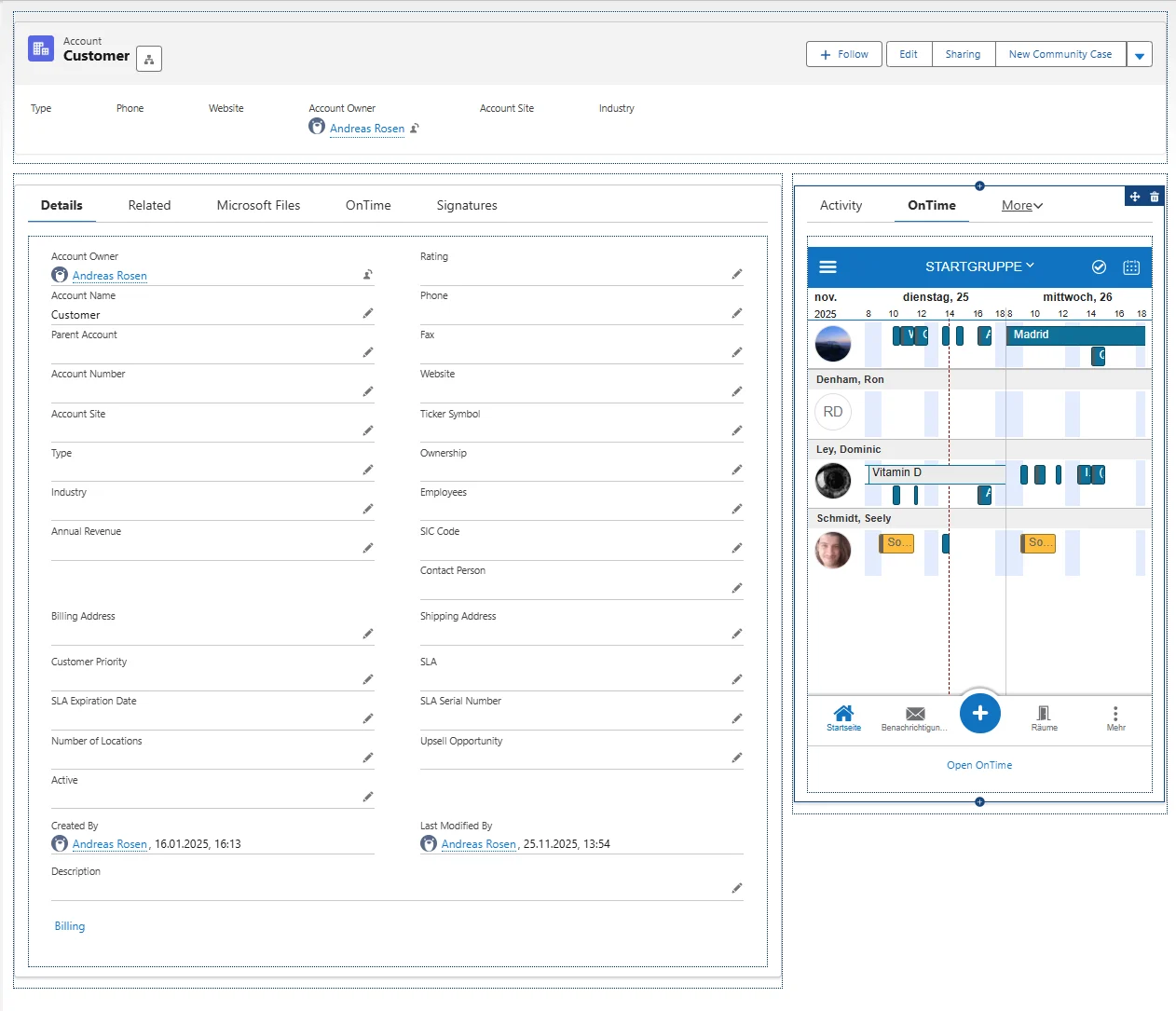Expand the More tab dropdown
This screenshot has height=1011, width=1176.
(x=1022, y=206)
